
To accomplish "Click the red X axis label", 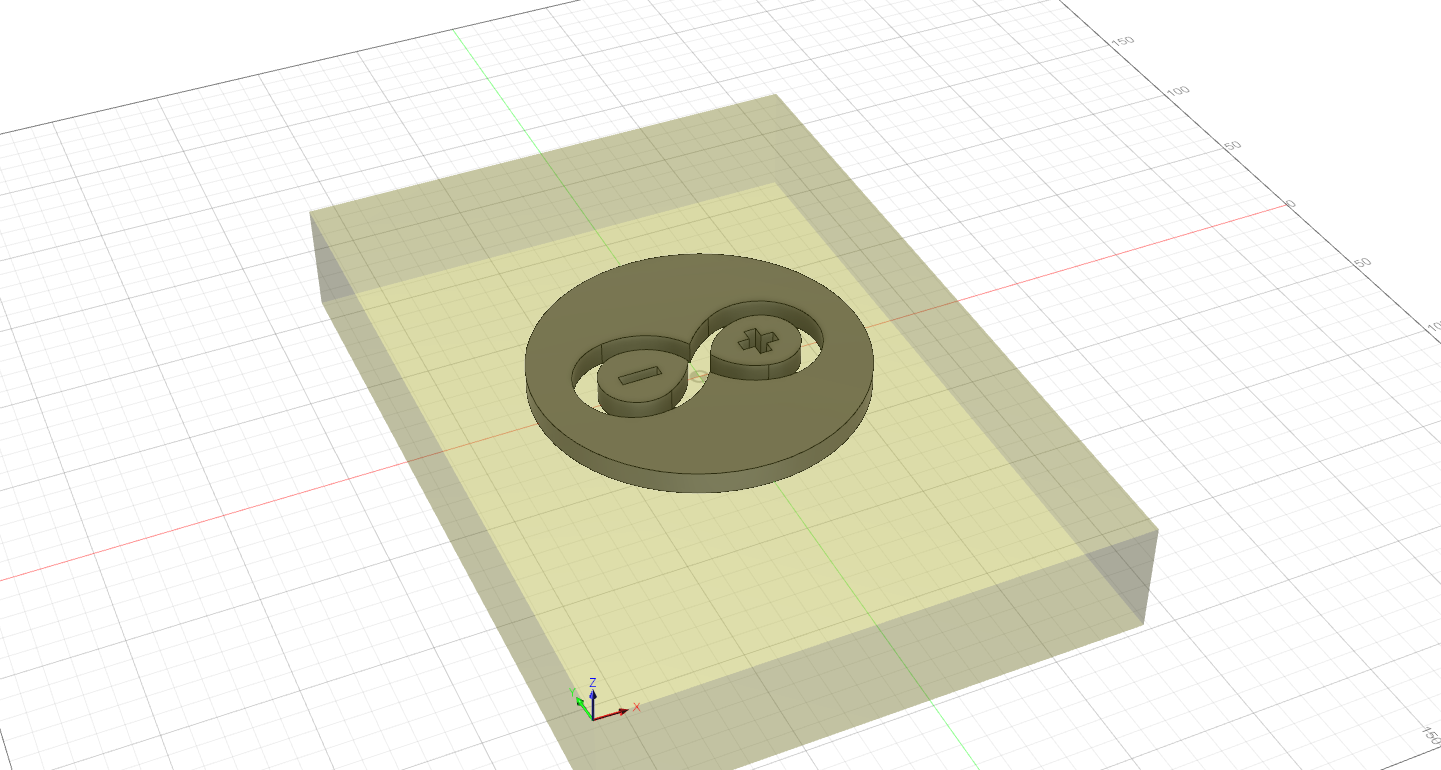I will [637, 708].
